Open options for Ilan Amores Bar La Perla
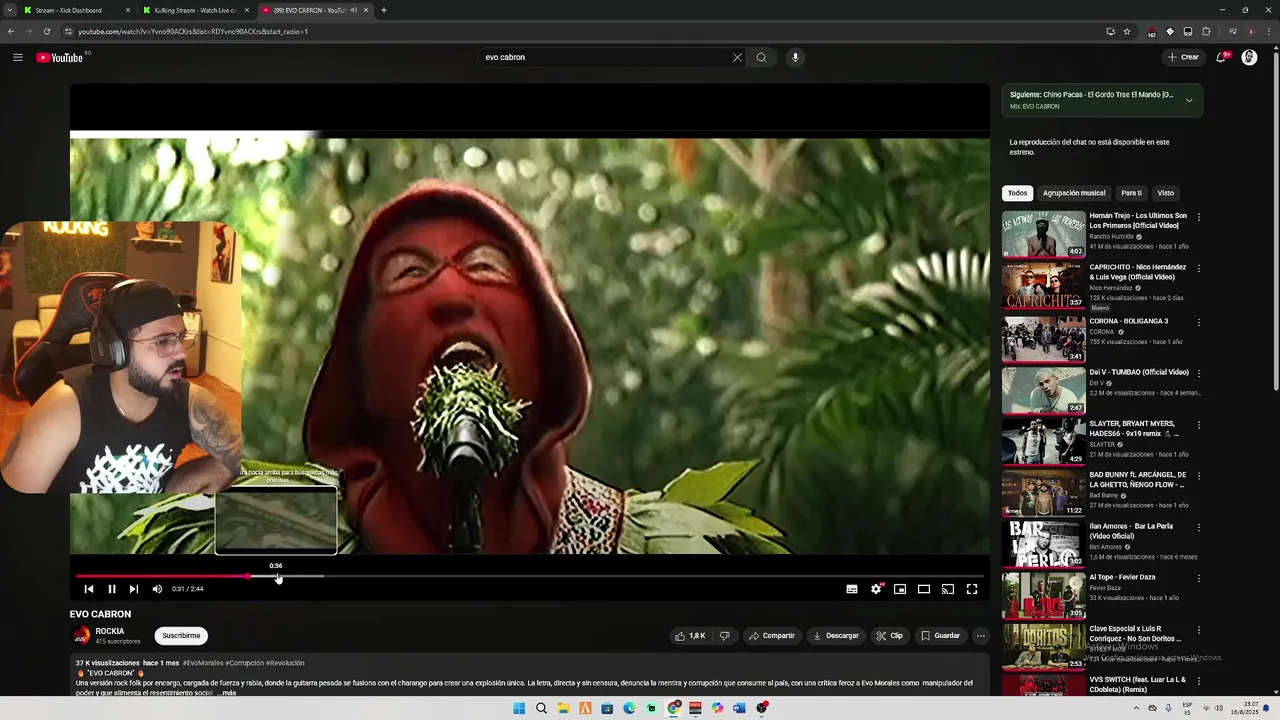This screenshot has width=1280, height=720. [x=1199, y=527]
